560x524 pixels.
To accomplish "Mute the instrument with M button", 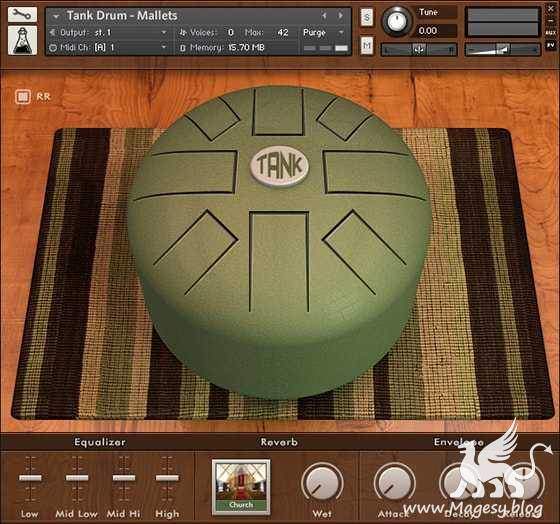I will [x=367, y=45].
